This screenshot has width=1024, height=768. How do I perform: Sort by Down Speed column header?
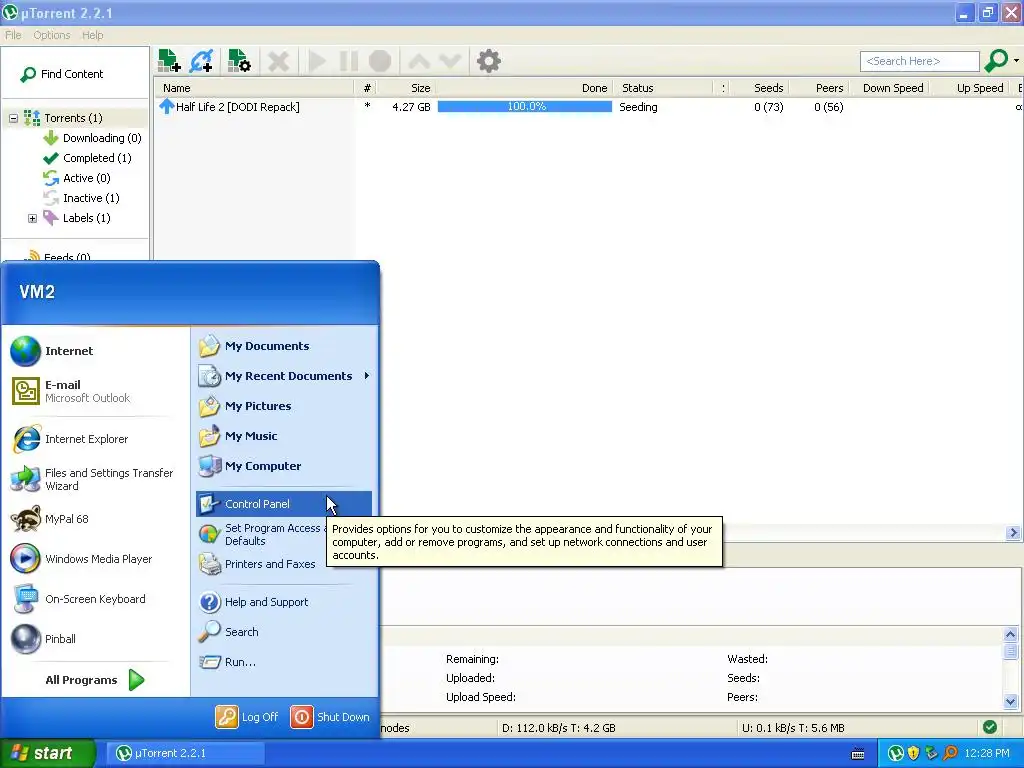pyautogui.click(x=890, y=88)
